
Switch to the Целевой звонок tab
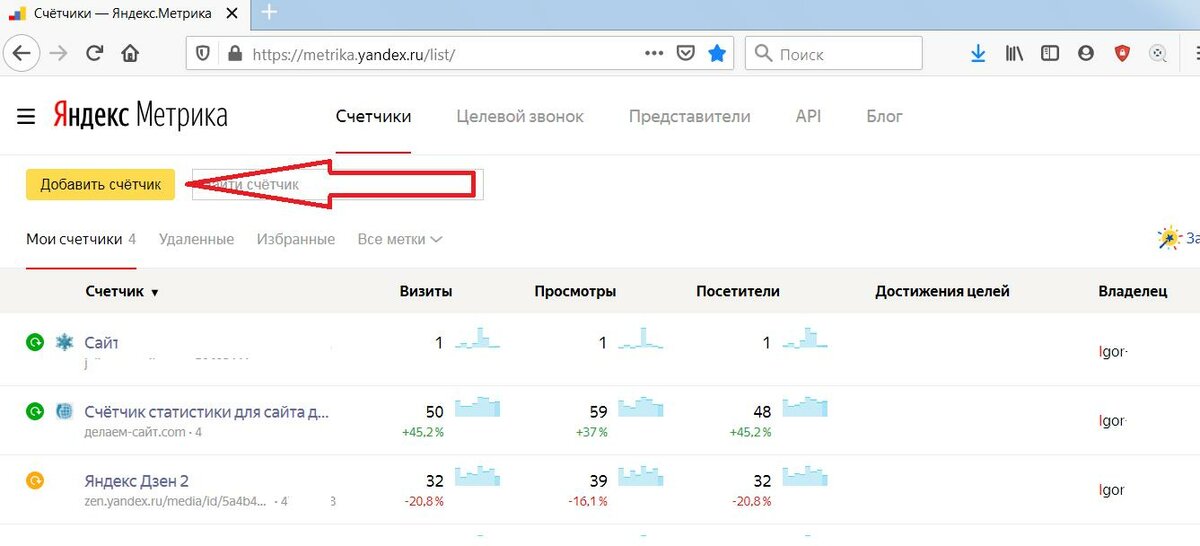click(x=519, y=117)
